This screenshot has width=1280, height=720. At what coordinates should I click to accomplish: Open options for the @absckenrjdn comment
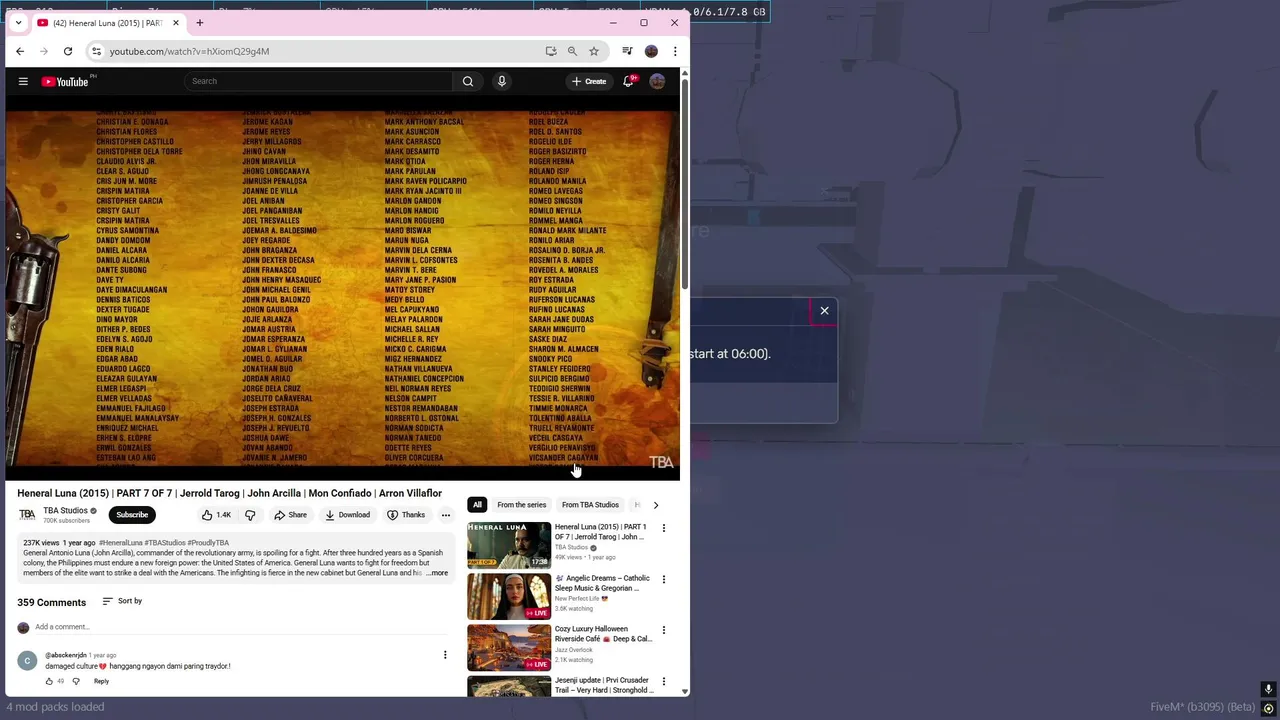coord(445,655)
